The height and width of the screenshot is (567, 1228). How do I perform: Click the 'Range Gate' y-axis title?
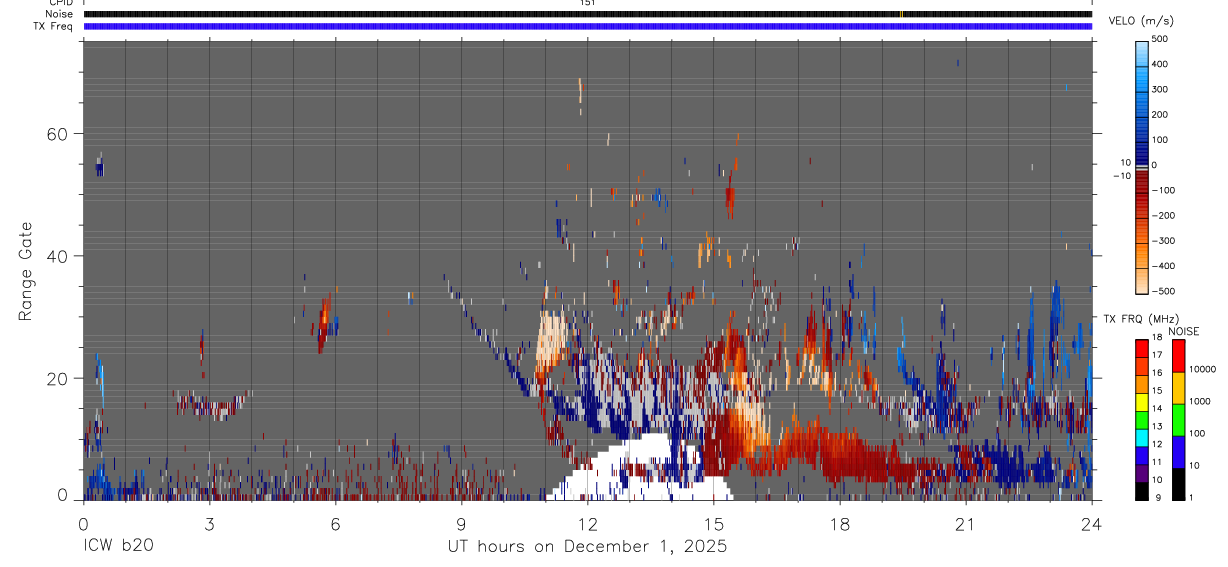(x=26, y=271)
